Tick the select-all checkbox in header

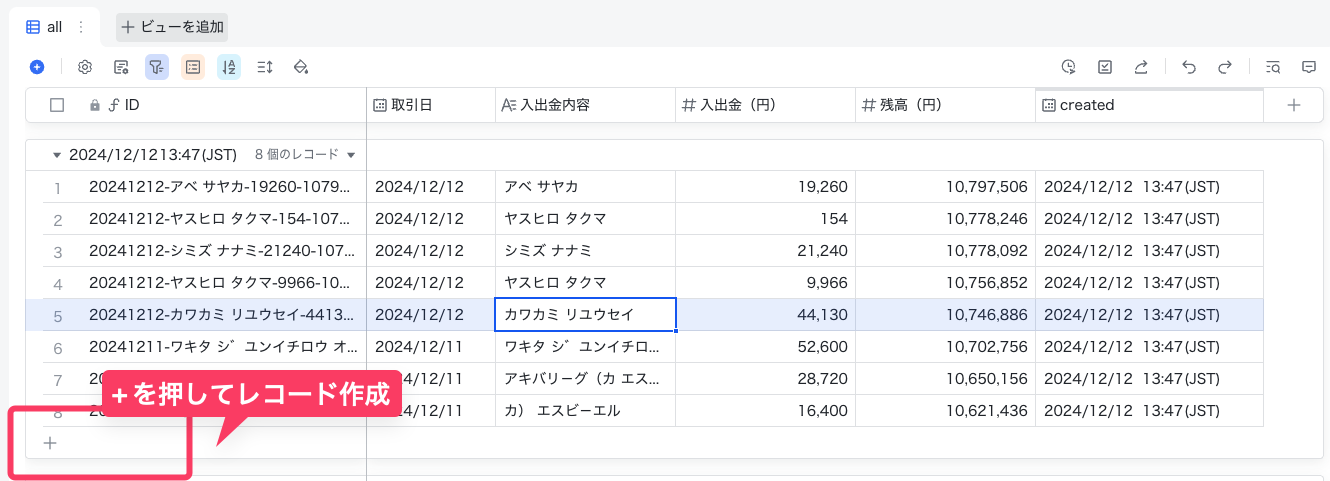pyautogui.click(x=57, y=105)
